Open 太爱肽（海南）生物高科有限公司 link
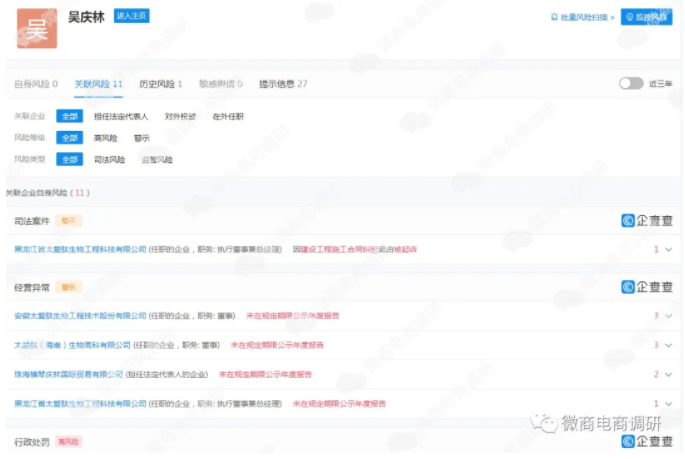 click(73, 345)
